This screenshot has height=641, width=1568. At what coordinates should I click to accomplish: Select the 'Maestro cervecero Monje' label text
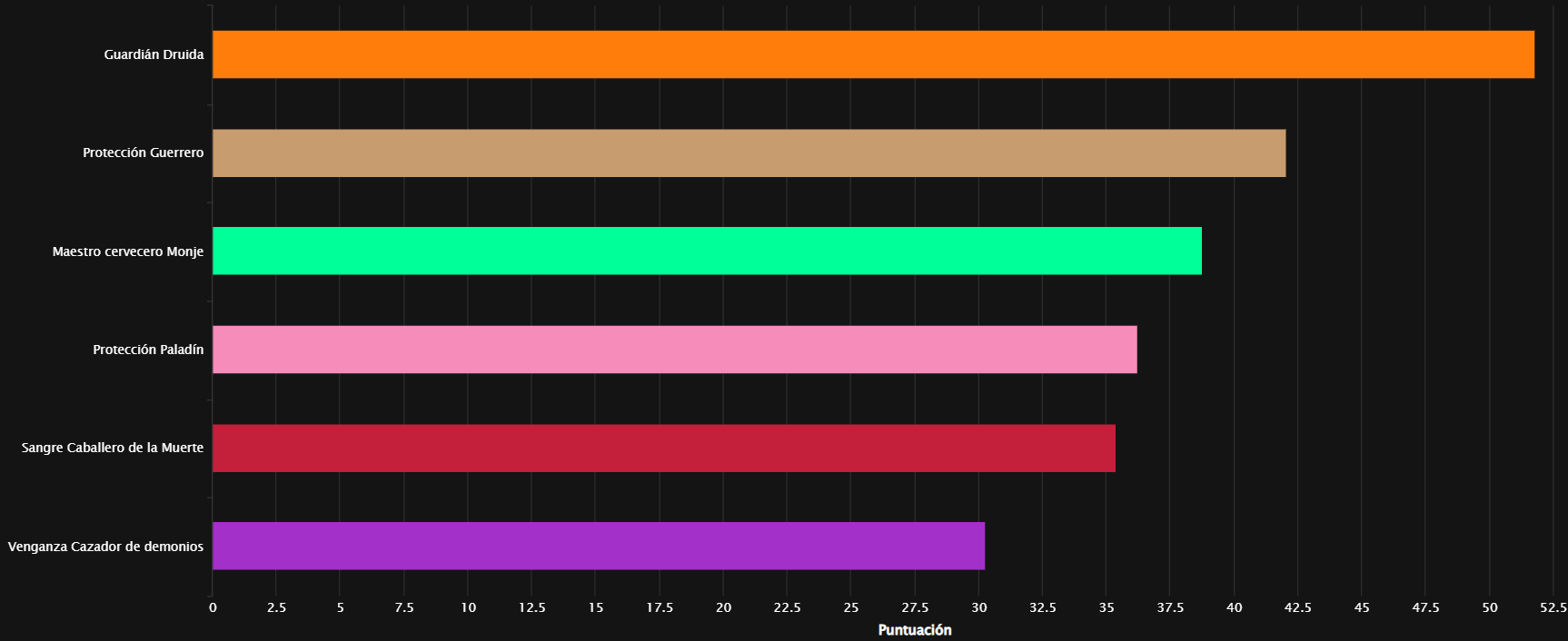(x=127, y=251)
